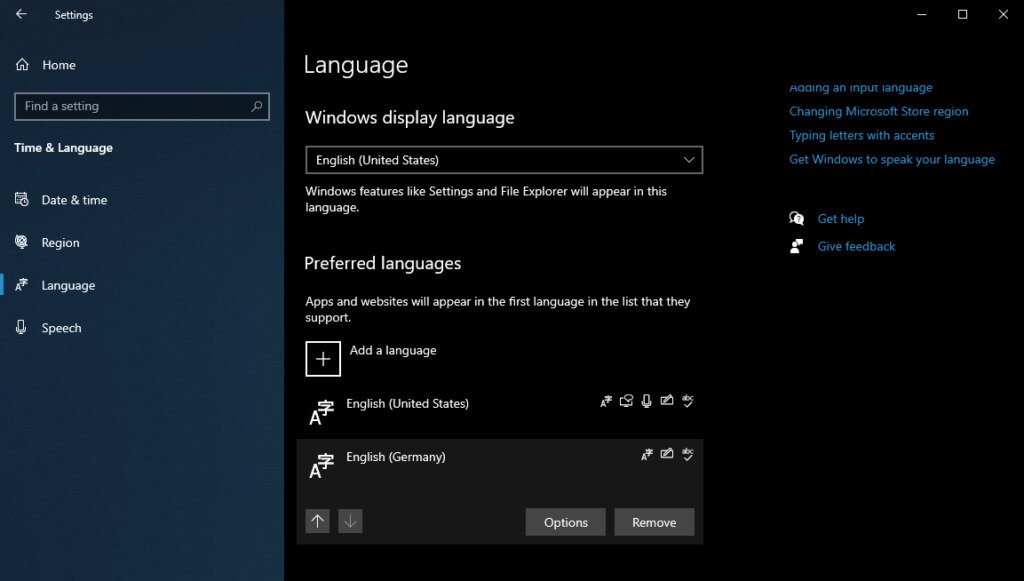Image resolution: width=1024 pixels, height=581 pixels.
Task: Open the Windows display language dropdown
Action: tap(503, 159)
